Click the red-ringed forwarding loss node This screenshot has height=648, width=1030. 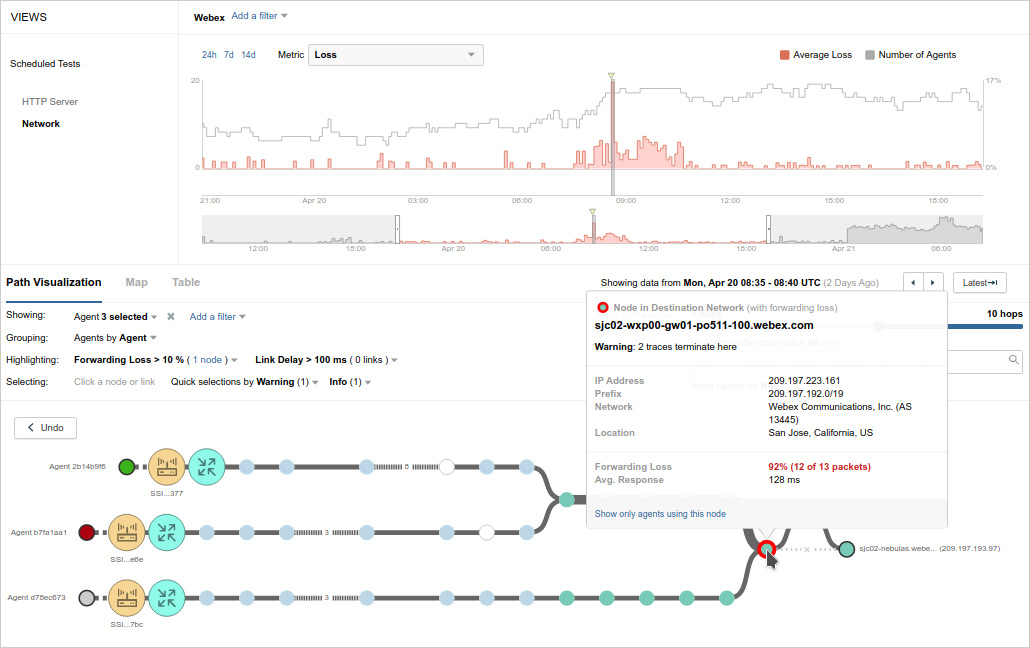pyautogui.click(x=766, y=548)
